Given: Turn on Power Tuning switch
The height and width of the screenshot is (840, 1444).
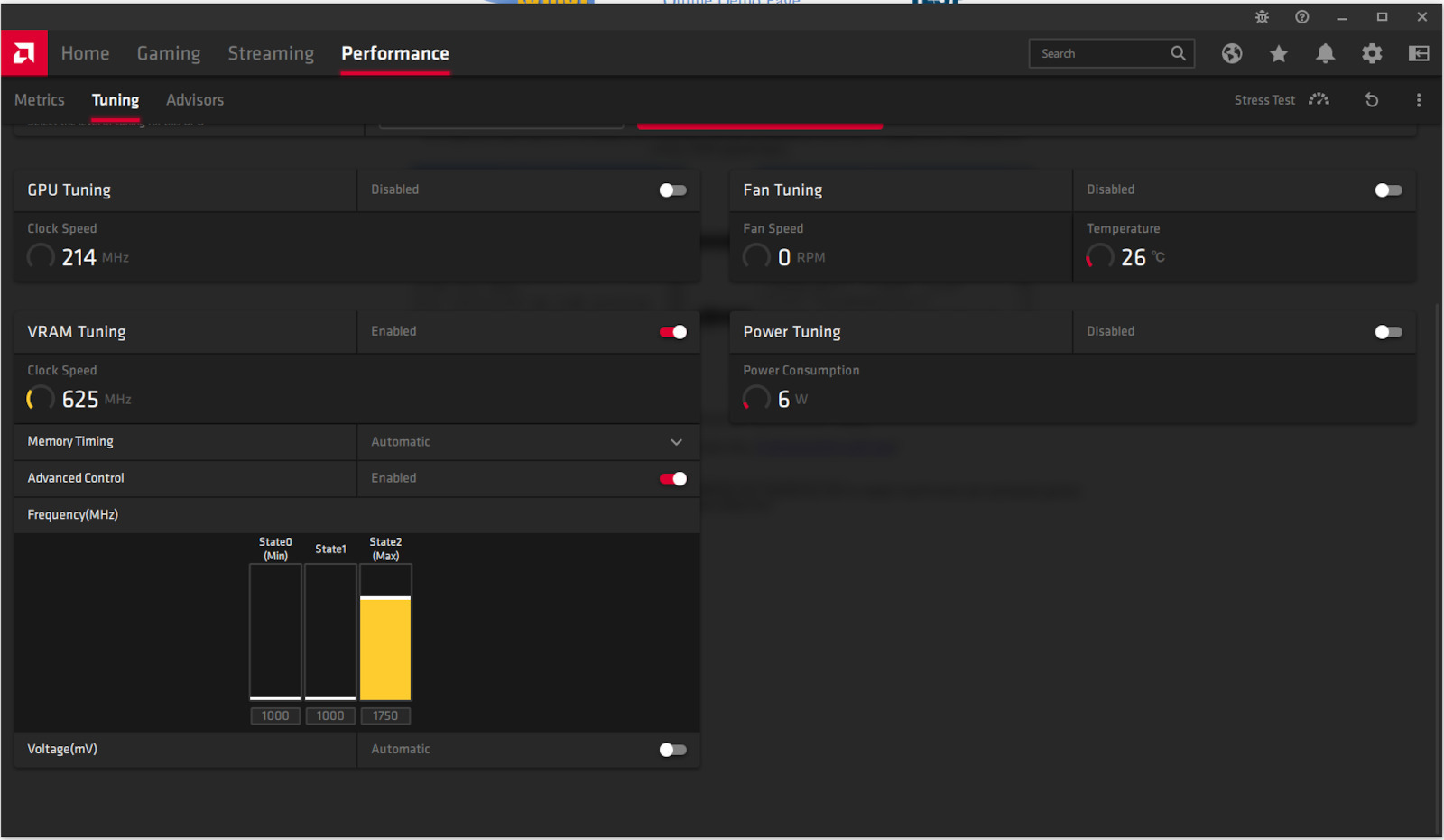Looking at the screenshot, I should point(1388,332).
